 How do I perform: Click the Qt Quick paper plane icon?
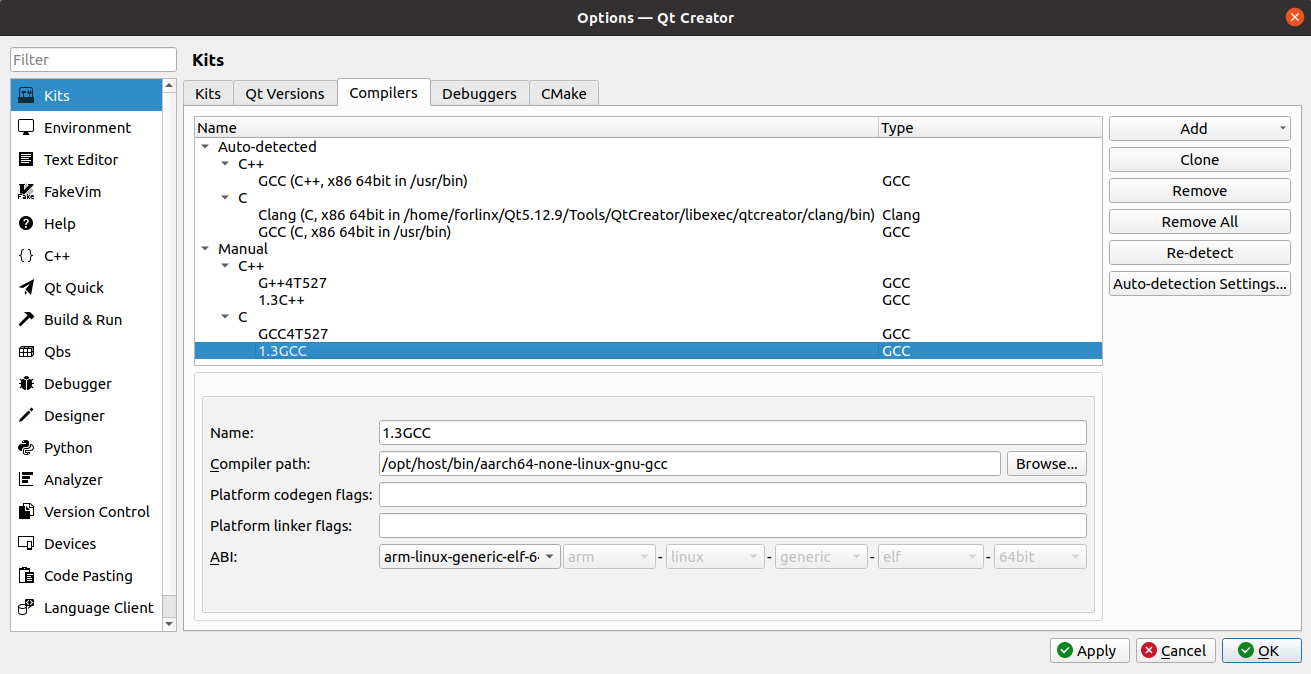click(27, 288)
